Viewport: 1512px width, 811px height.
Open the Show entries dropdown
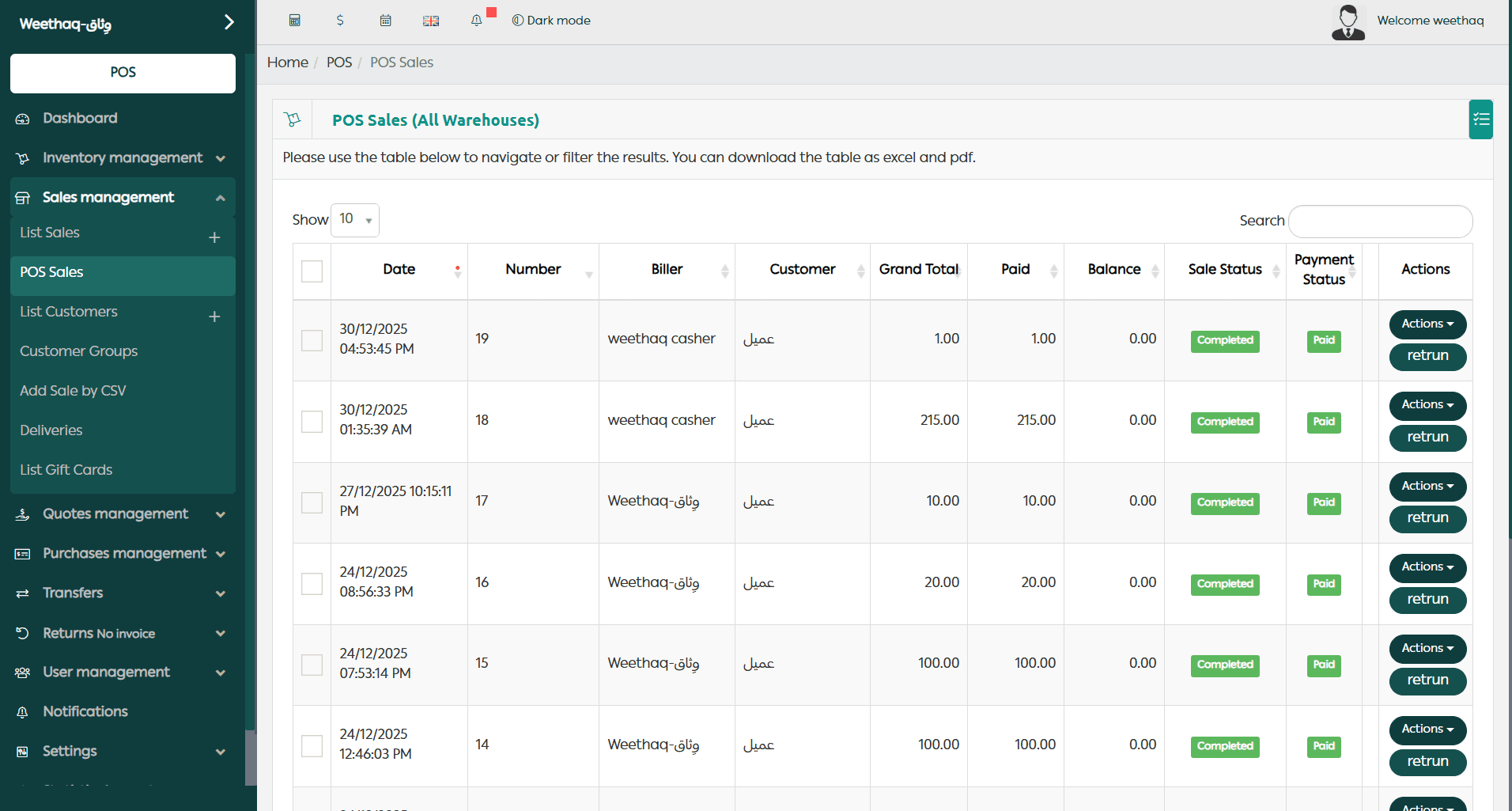point(354,220)
